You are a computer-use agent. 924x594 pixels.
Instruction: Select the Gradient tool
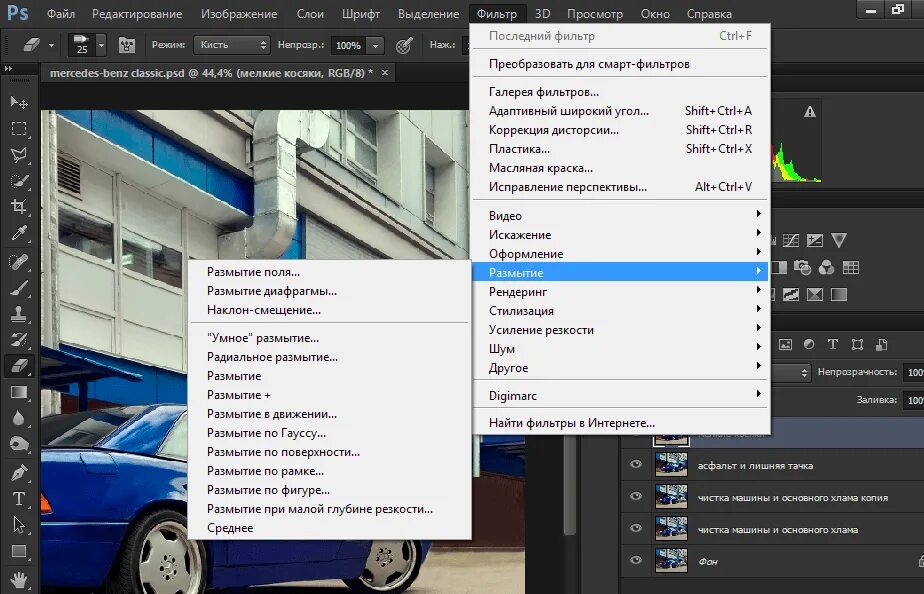coord(19,392)
